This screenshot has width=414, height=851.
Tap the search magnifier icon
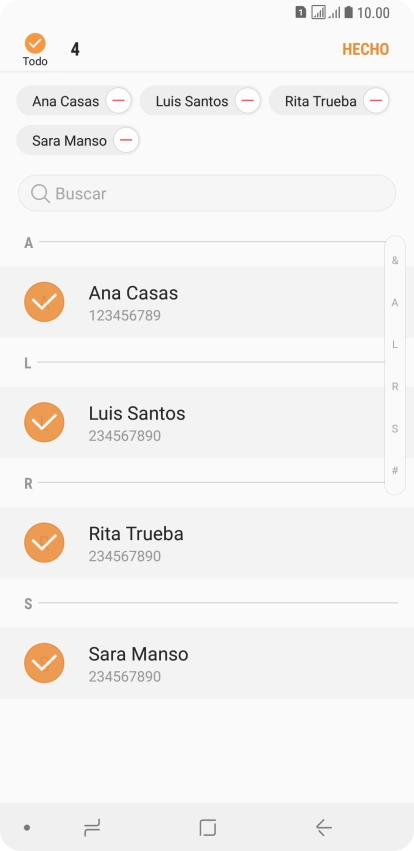[x=40, y=193]
